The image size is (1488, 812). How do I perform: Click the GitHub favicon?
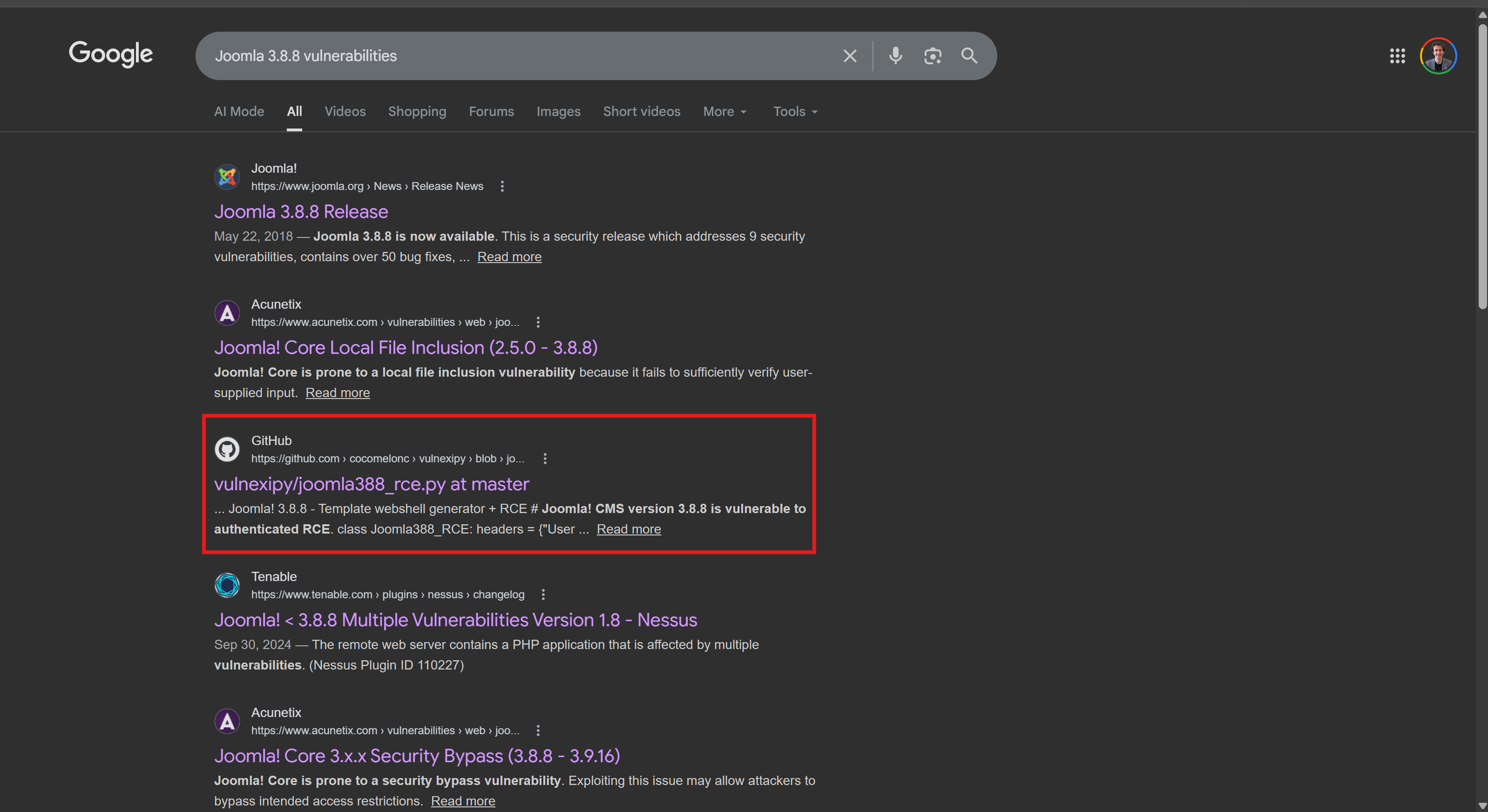coord(227,449)
